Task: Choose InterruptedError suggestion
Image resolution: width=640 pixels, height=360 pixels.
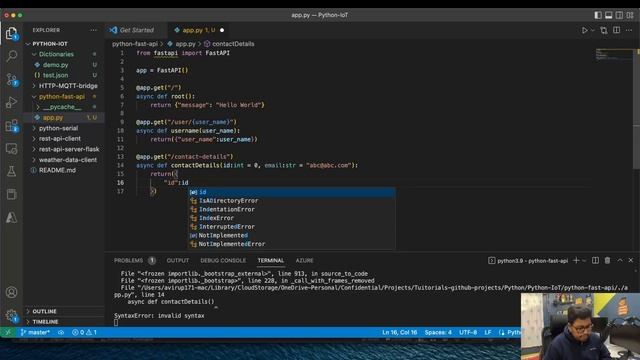Action: pos(291,227)
